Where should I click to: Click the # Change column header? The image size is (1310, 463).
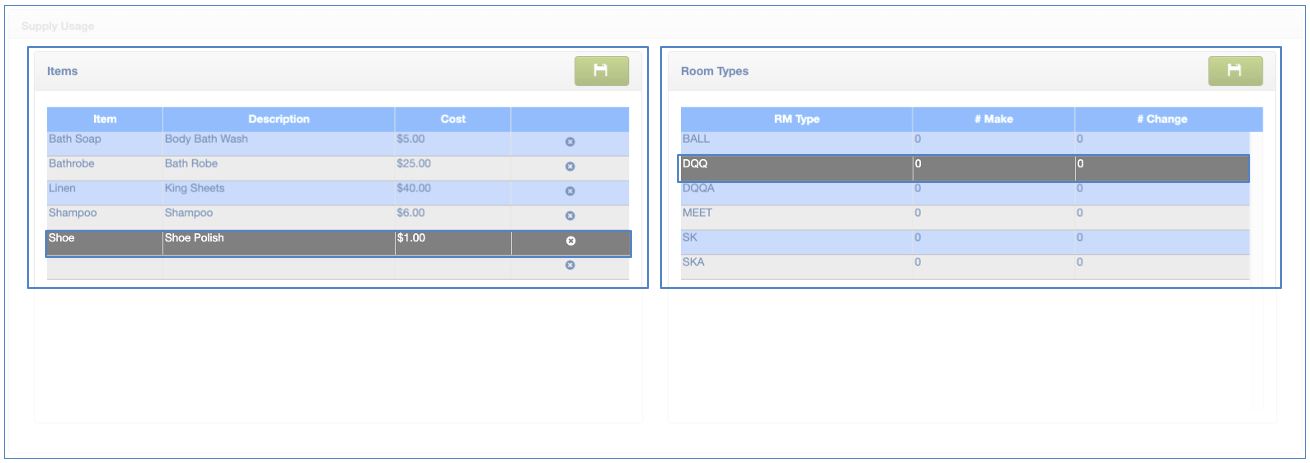pos(1162,119)
